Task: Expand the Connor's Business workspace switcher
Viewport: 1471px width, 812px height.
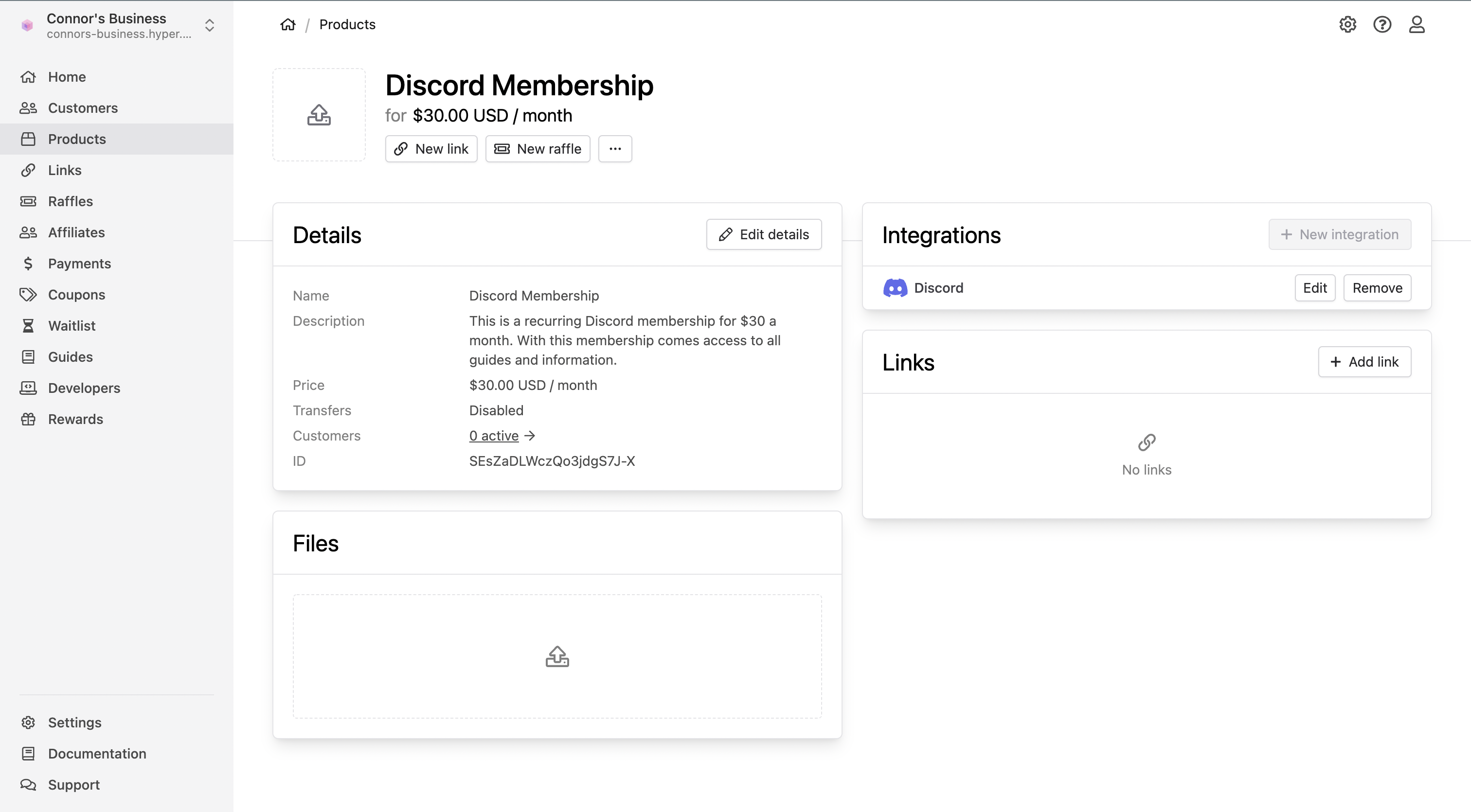Action: (x=209, y=26)
